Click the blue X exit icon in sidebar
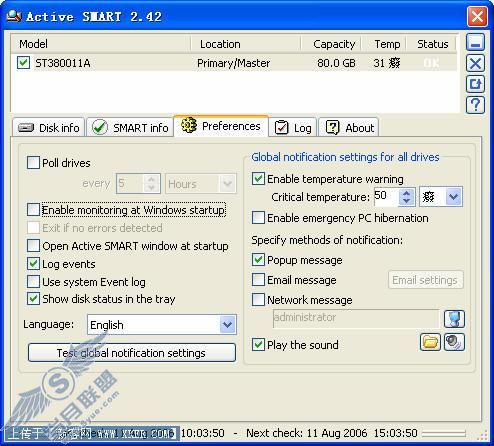Viewport: 494px width, 446px height. pos(475,64)
